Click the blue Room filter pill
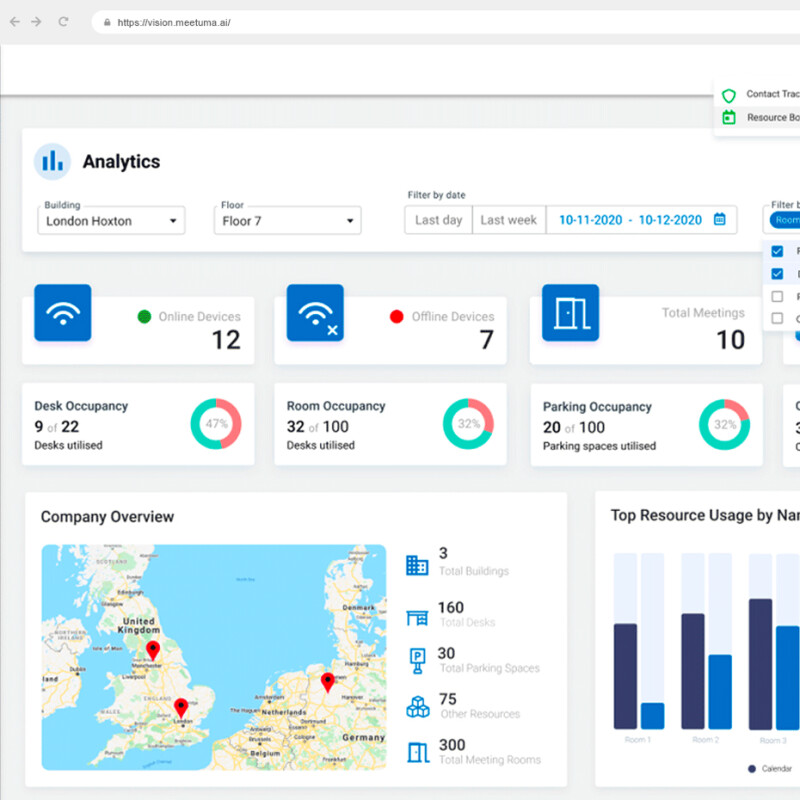The width and height of the screenshot is (800, 800). point(785,220)
